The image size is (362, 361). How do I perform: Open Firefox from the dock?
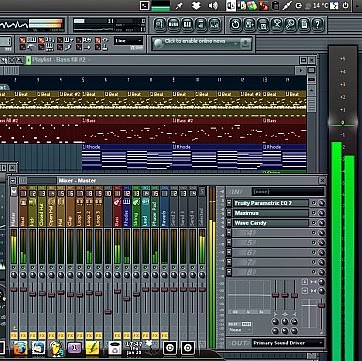[x=20, y=348]
